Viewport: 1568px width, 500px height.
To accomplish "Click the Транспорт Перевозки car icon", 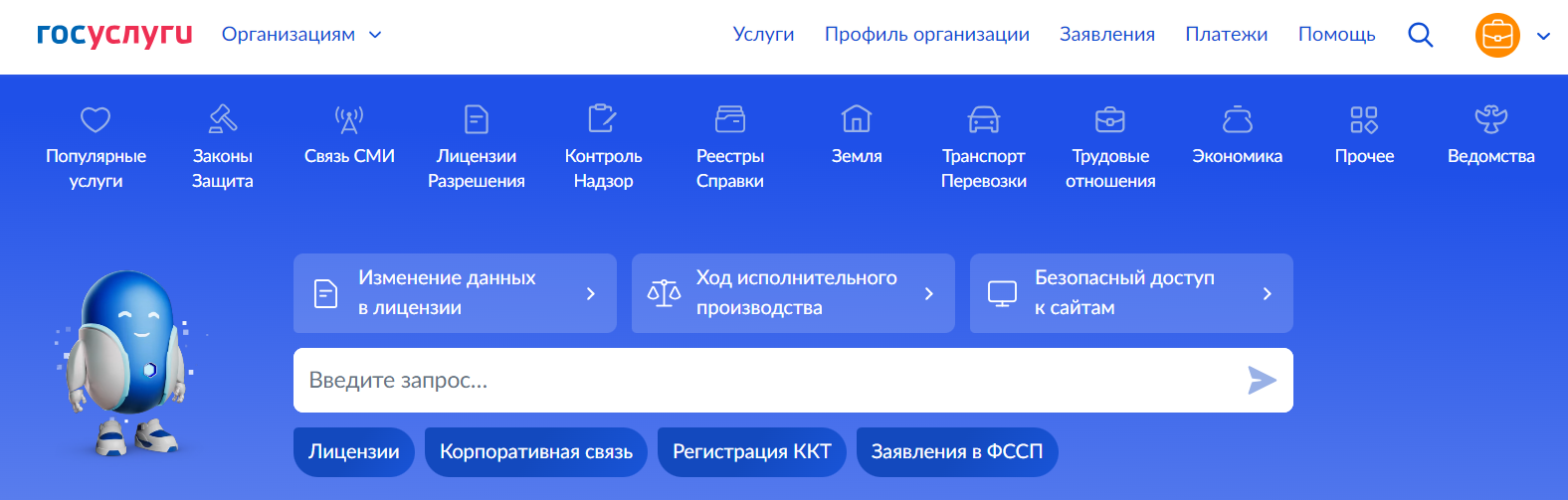I will [x=984, y=120].
